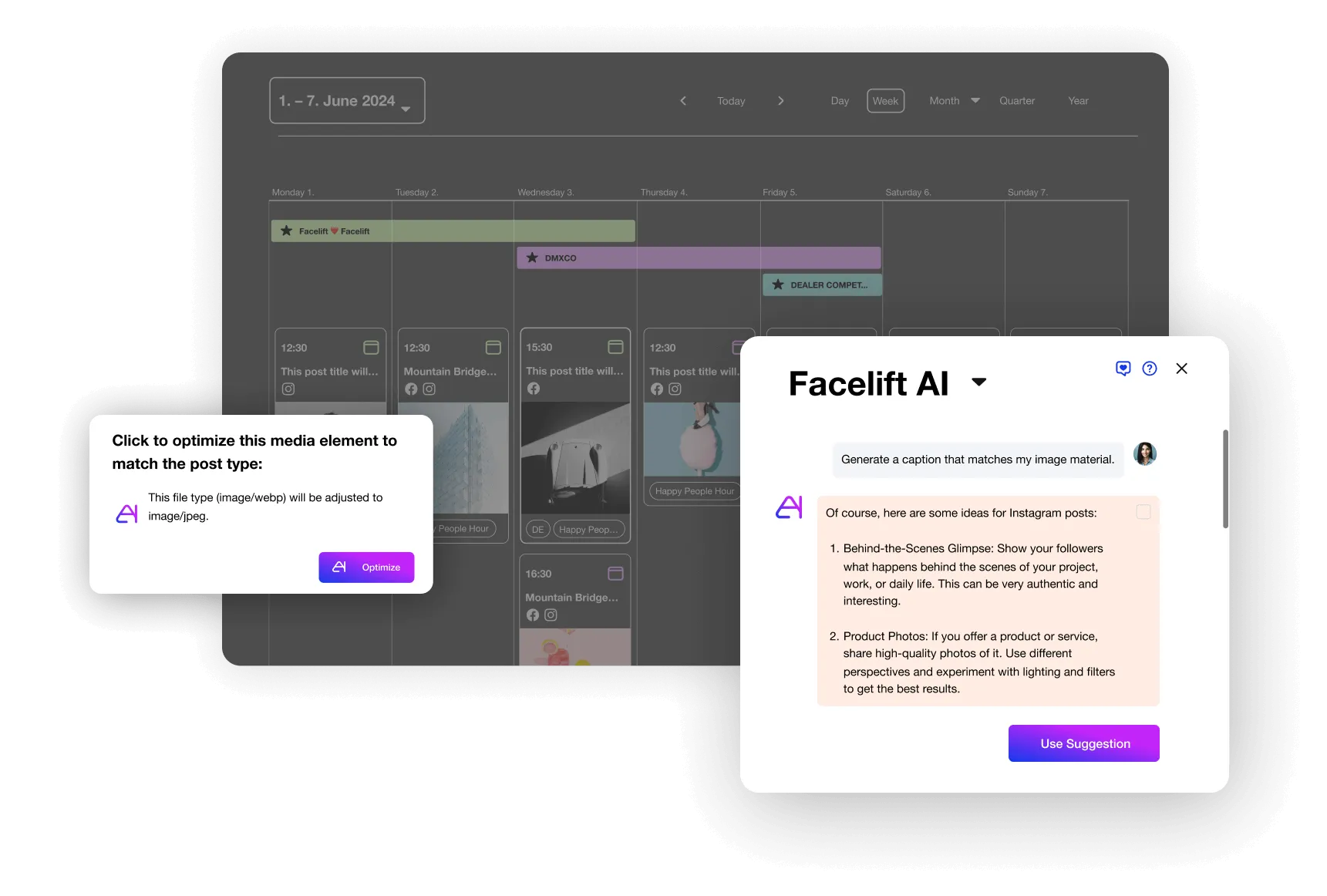Select the Week view tab

885,101
